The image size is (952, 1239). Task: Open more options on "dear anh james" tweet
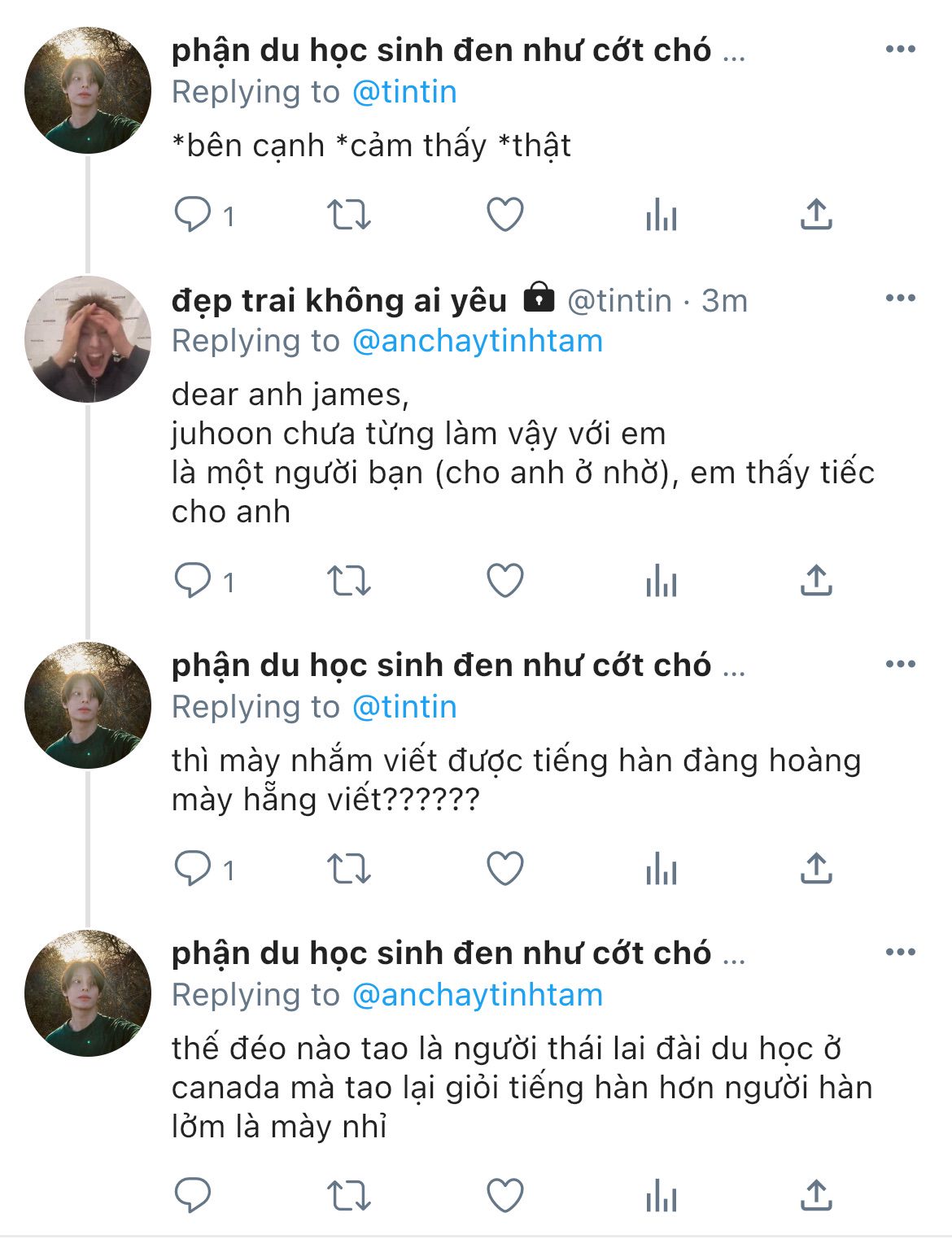pos(900,299)
